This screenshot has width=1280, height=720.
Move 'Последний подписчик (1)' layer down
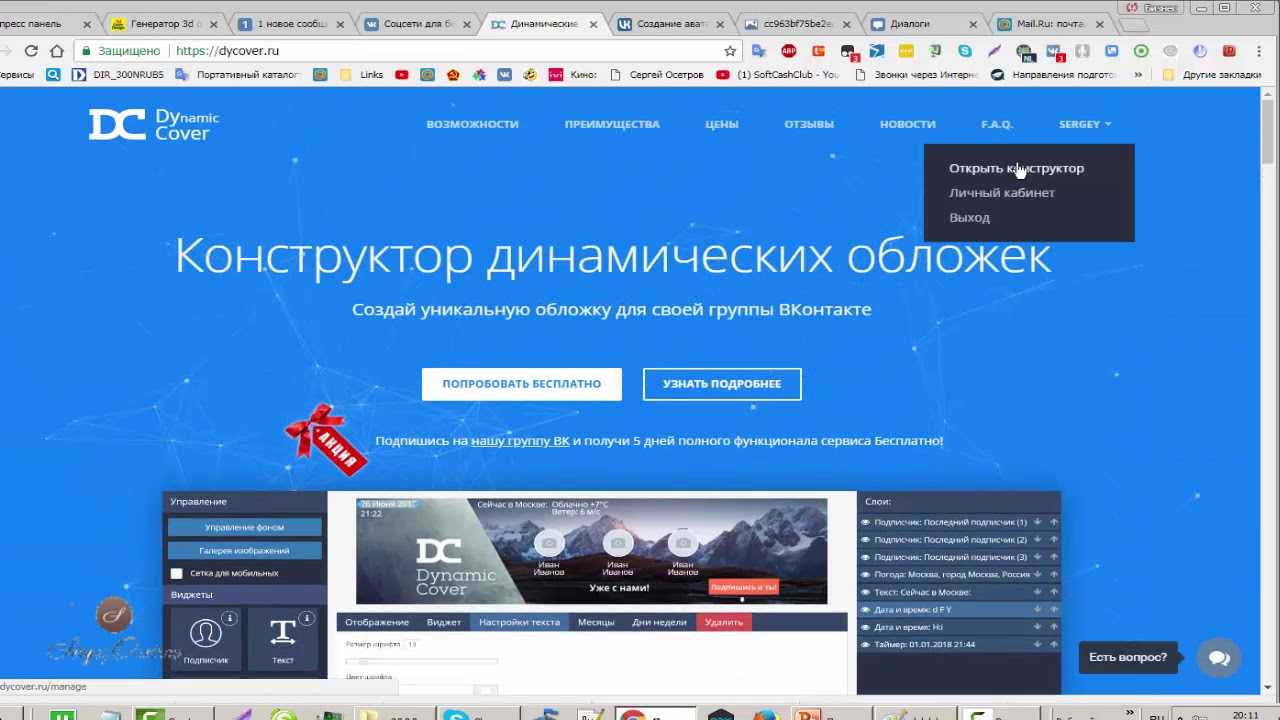click(1038, 522)
